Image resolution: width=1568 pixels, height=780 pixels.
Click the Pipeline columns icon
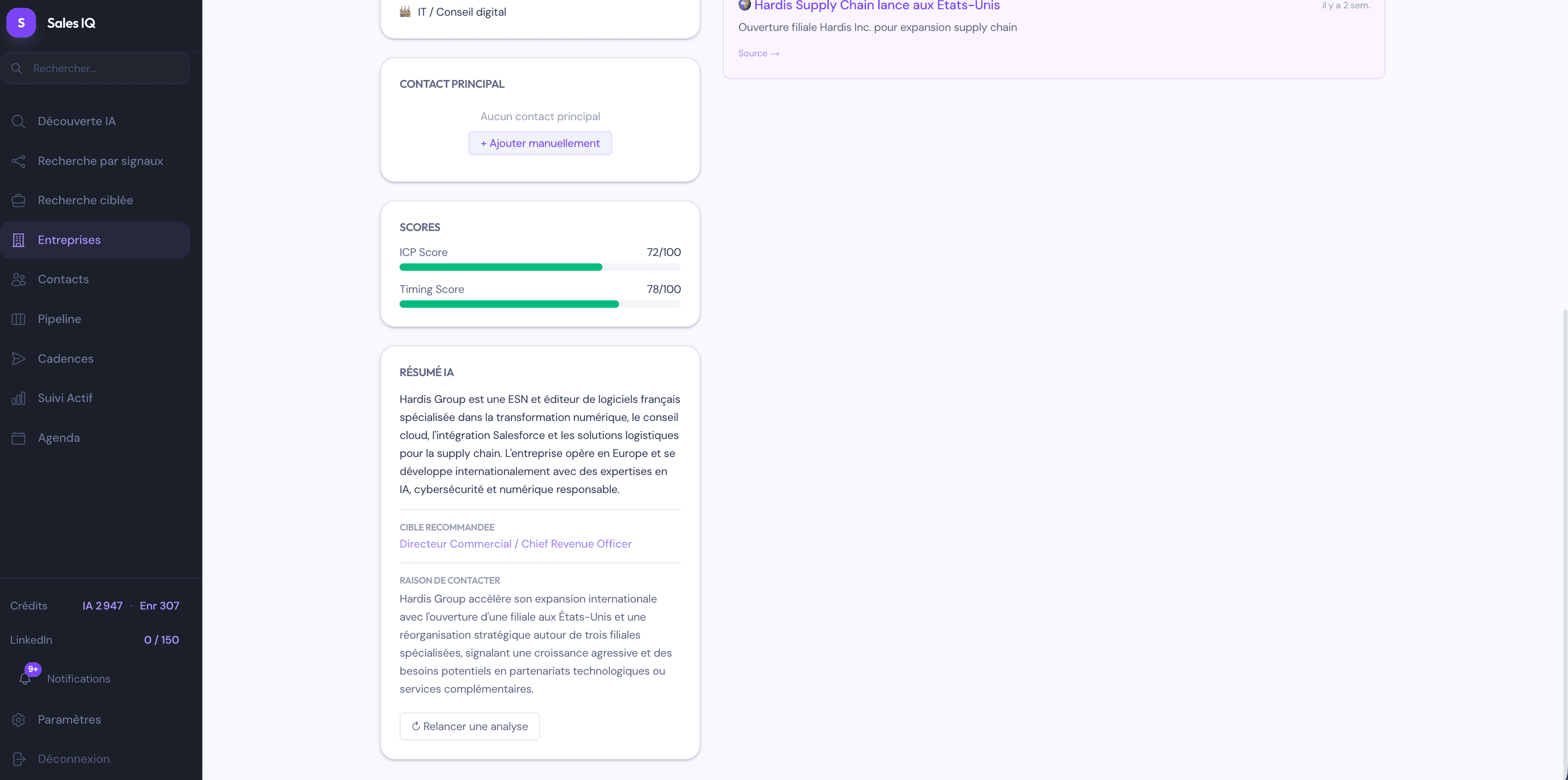pyautogui.click(x=18, y=319)
